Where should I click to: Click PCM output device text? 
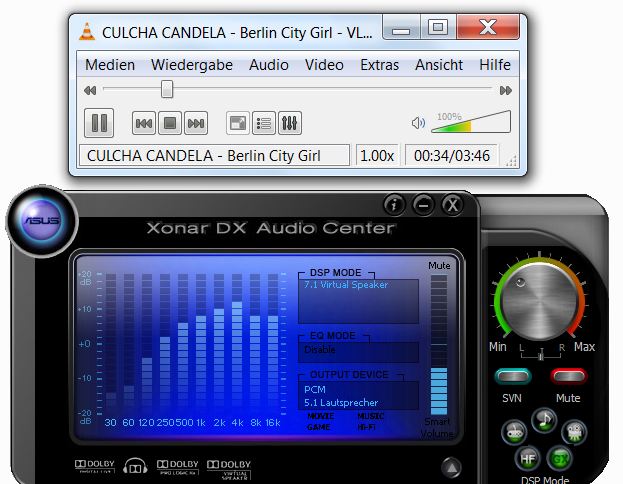point(315,389)
